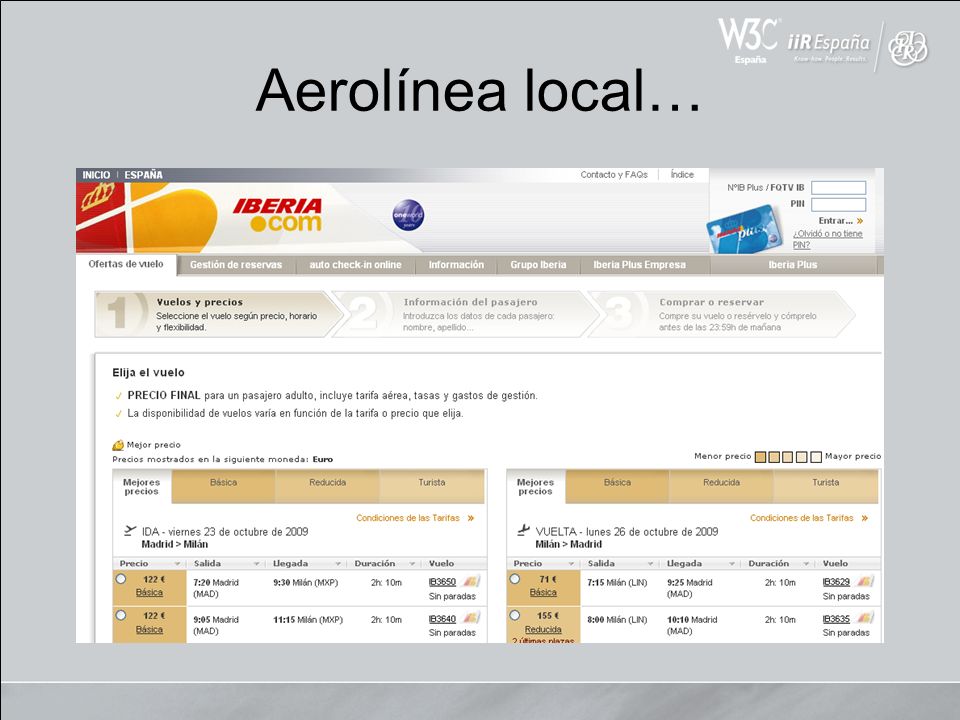Sort return flights by Duración arrow
The width and height of the screenshot is (960, 720).
(x=806, y=564)
